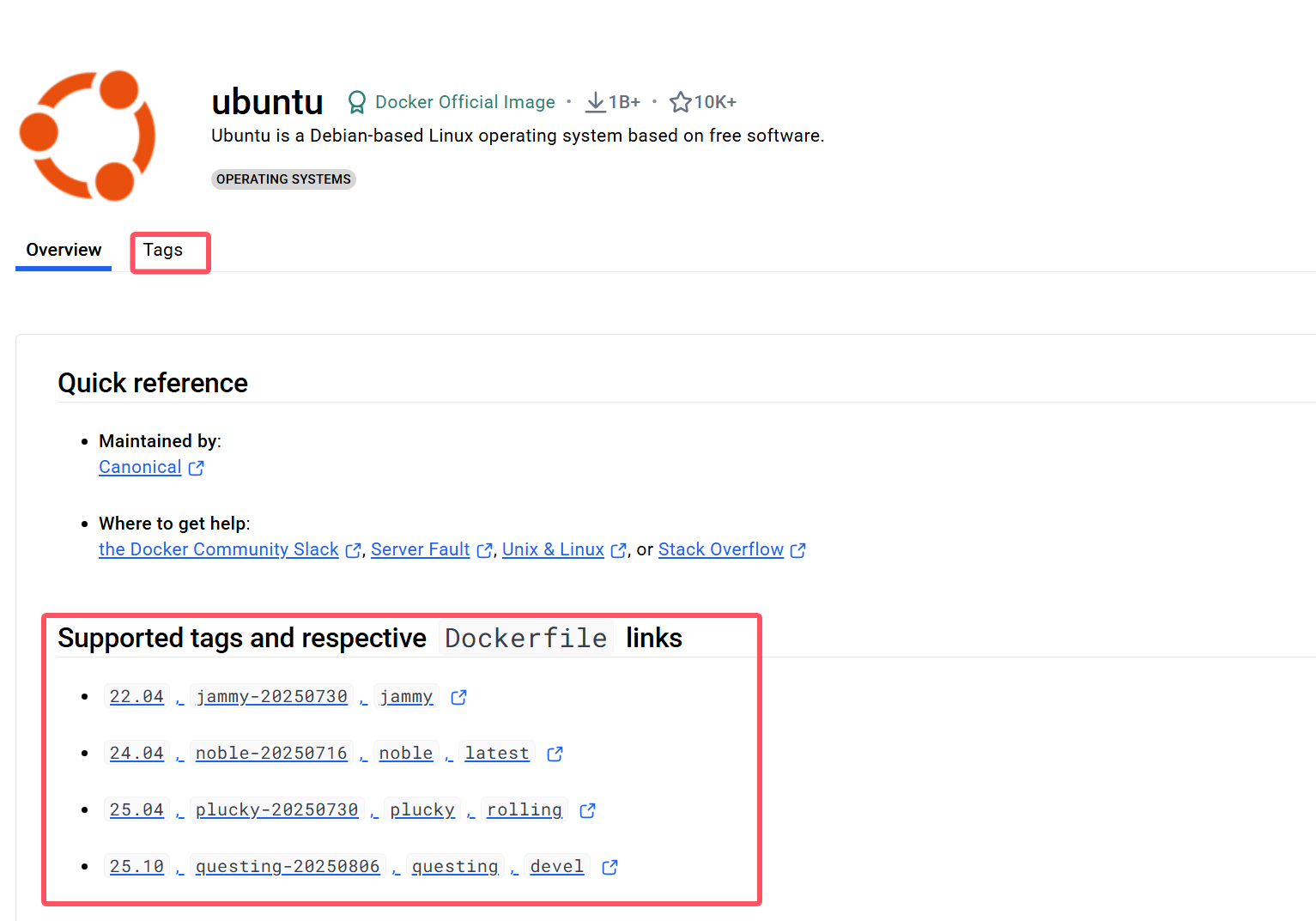The height and width of the screenshot is (921, 1316).
Task: Open the Docker Community Slack link
Action: click(x=219, y=550)
